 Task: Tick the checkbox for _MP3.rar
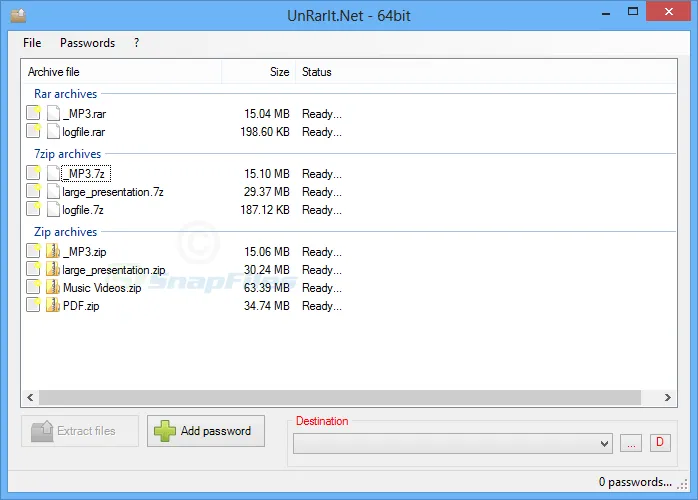click(x=33, y=113)
